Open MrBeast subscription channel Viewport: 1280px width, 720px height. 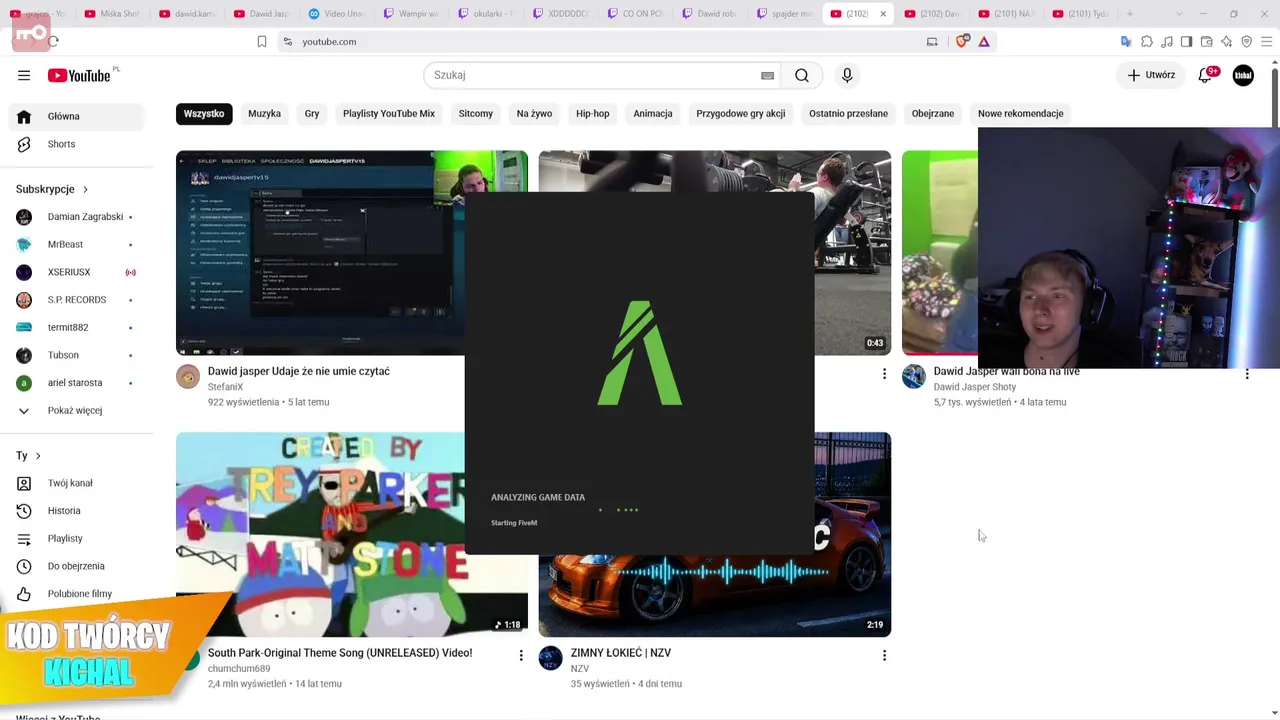(x=76, y=244)
